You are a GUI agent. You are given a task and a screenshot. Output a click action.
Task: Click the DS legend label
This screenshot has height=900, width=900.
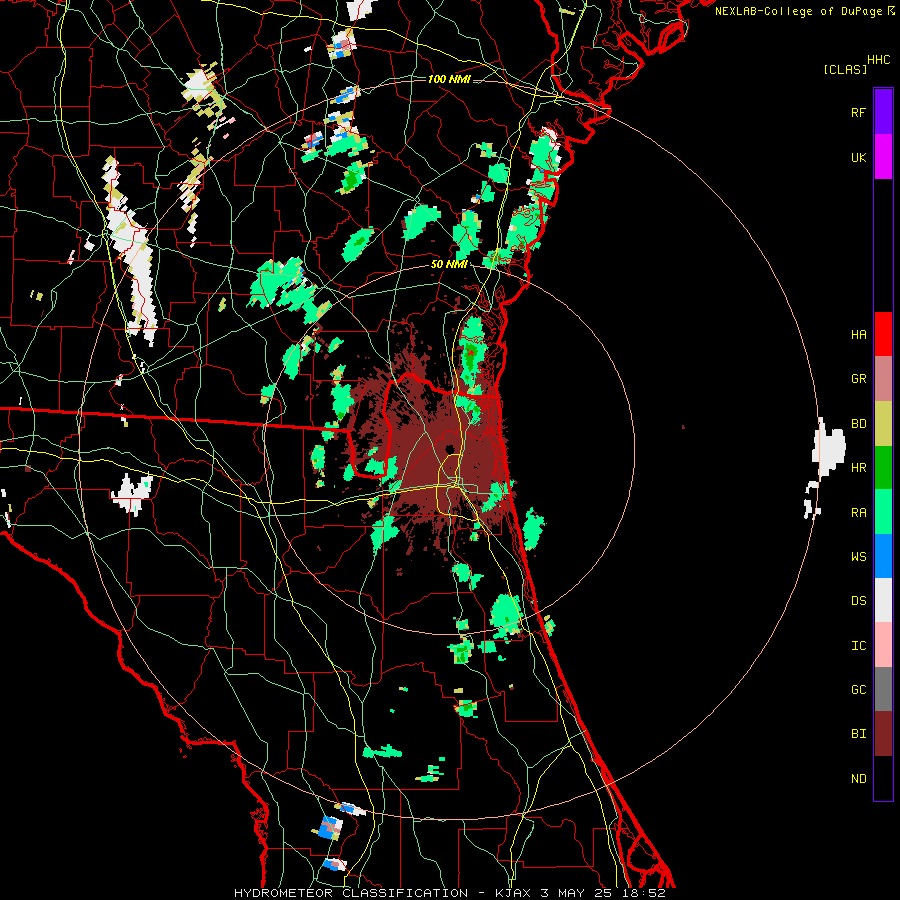tap(858, 600)
